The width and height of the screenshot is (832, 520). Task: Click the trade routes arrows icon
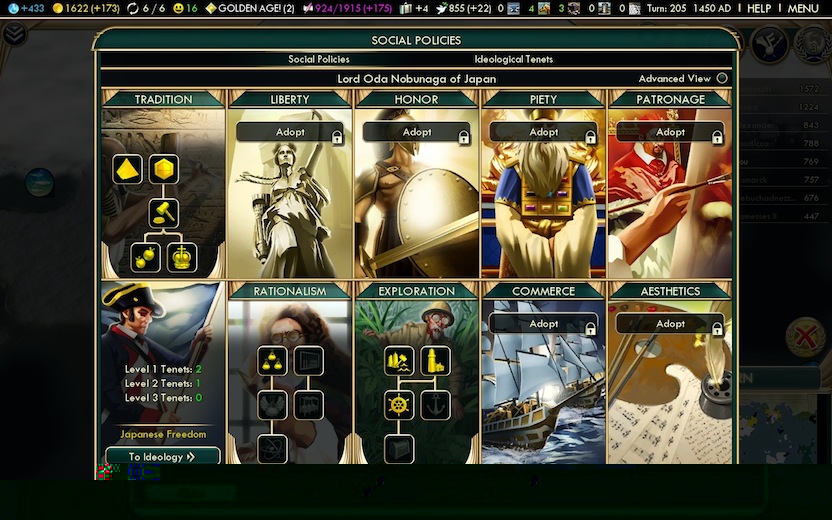[133, 8]
